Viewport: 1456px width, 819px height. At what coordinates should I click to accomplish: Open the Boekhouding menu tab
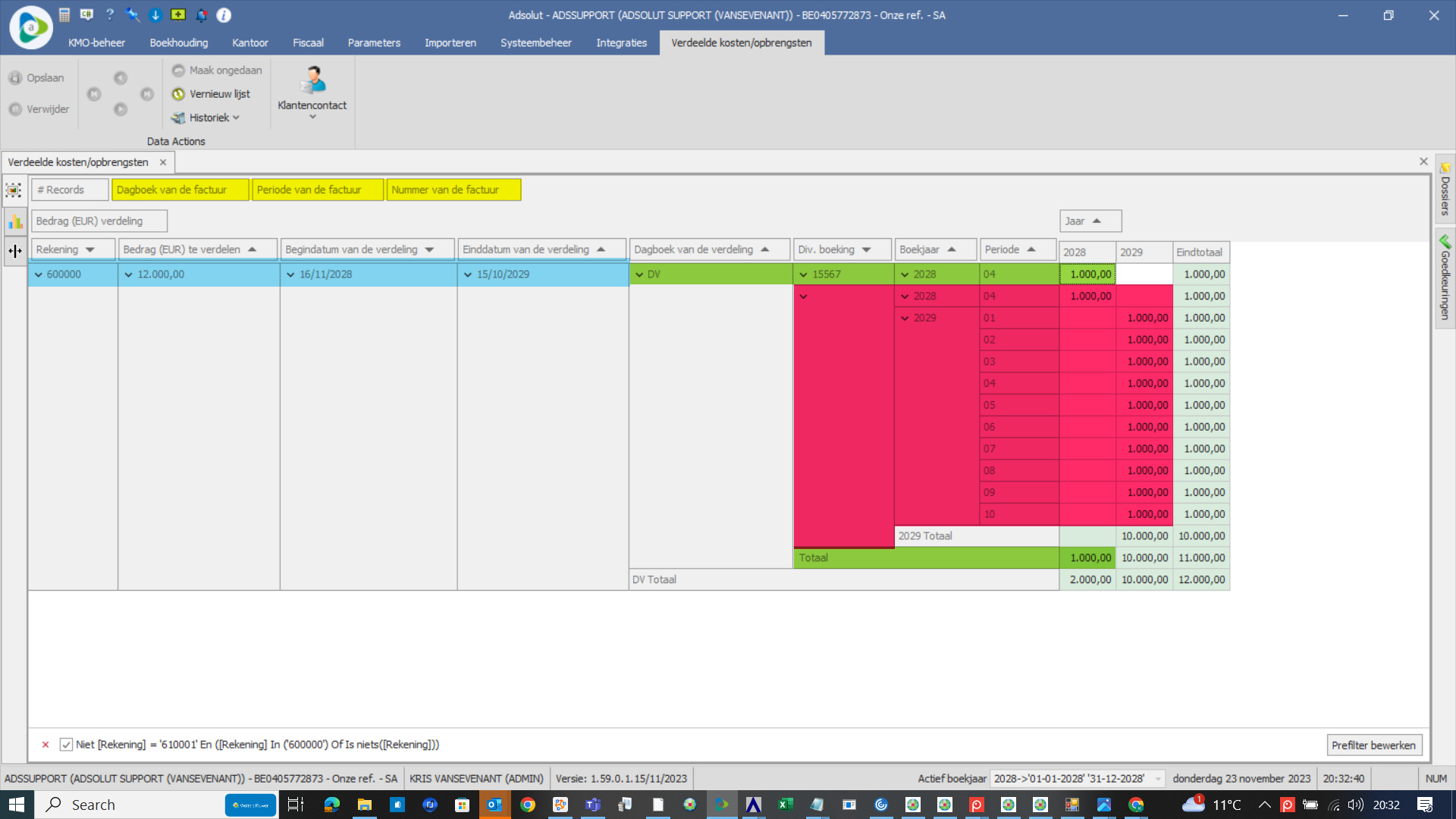coord(178,42)
